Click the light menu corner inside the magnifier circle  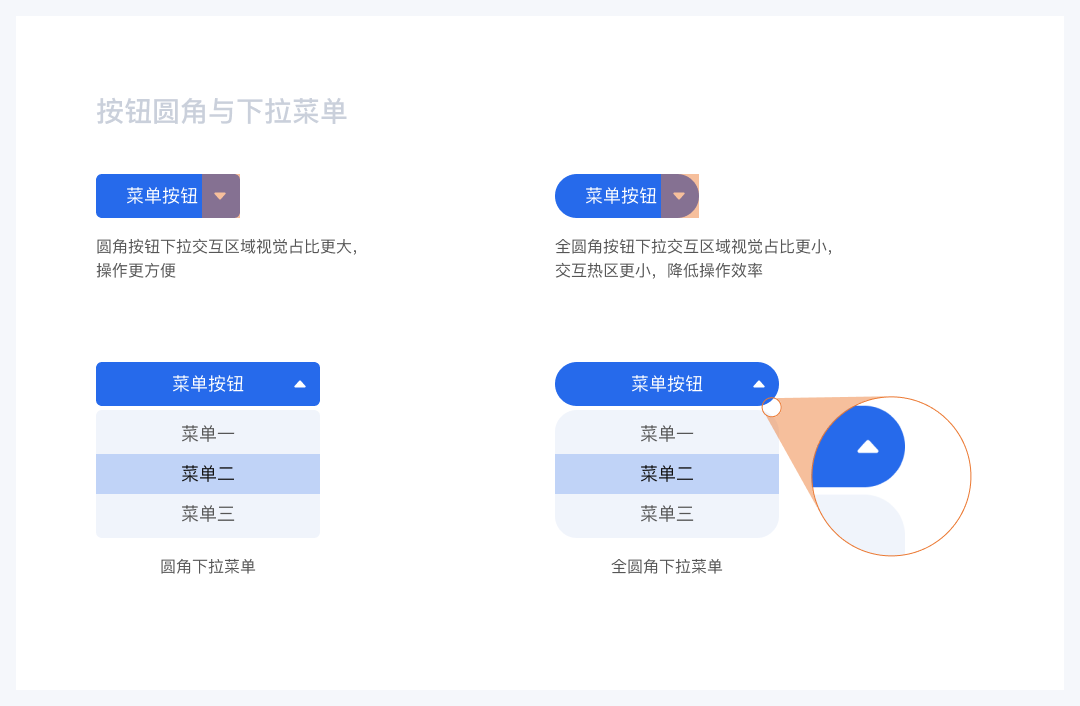click(x=862, y=524)
